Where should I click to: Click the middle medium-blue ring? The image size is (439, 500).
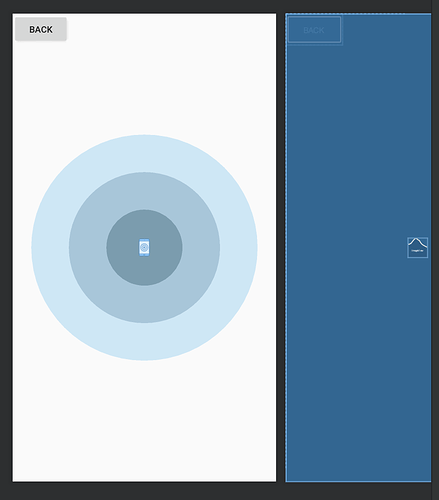[144, 304]
